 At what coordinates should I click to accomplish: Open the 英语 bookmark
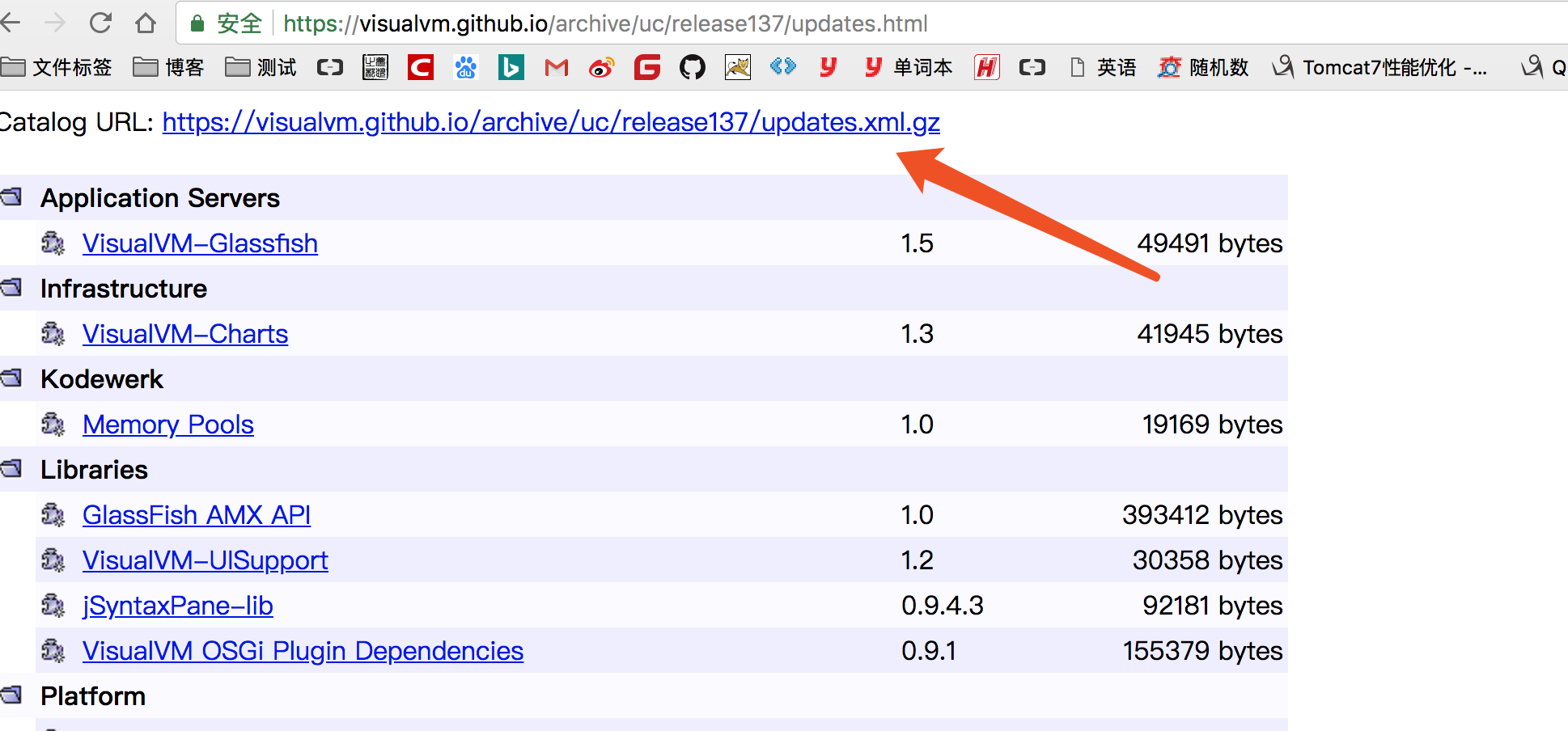(1104, 67)
